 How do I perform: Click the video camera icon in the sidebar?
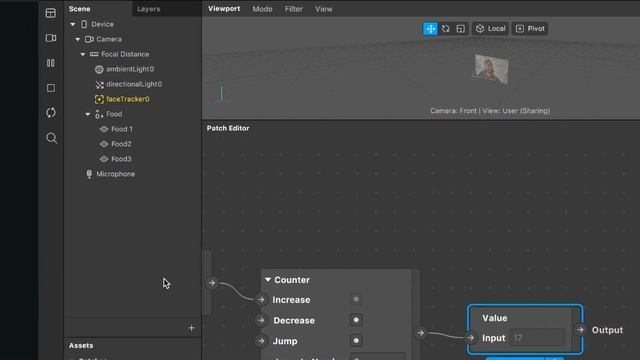51,38
